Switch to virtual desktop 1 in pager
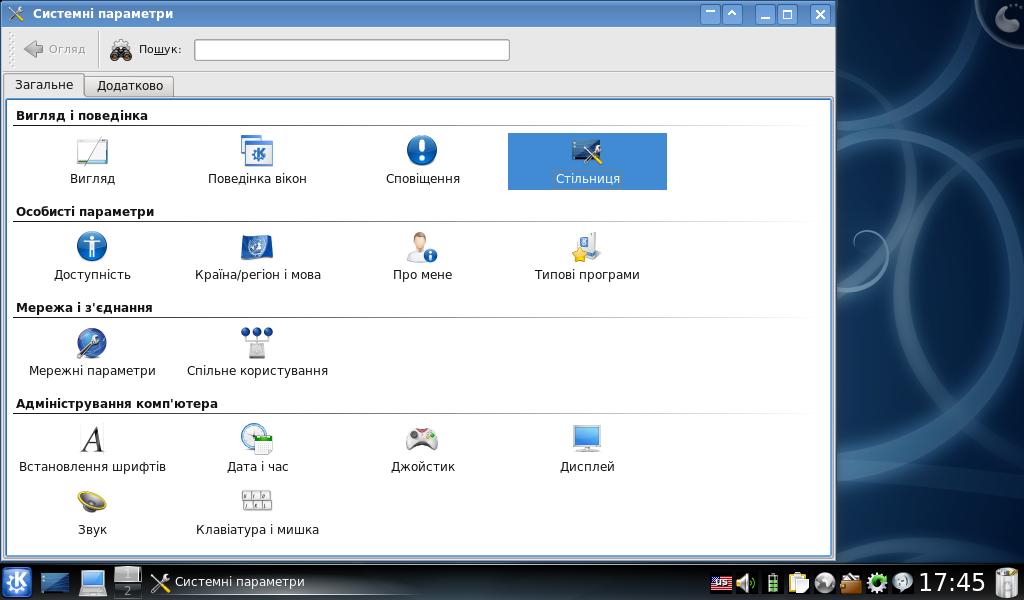Viewport: 1024px width, 600px height. pos(127,574)
